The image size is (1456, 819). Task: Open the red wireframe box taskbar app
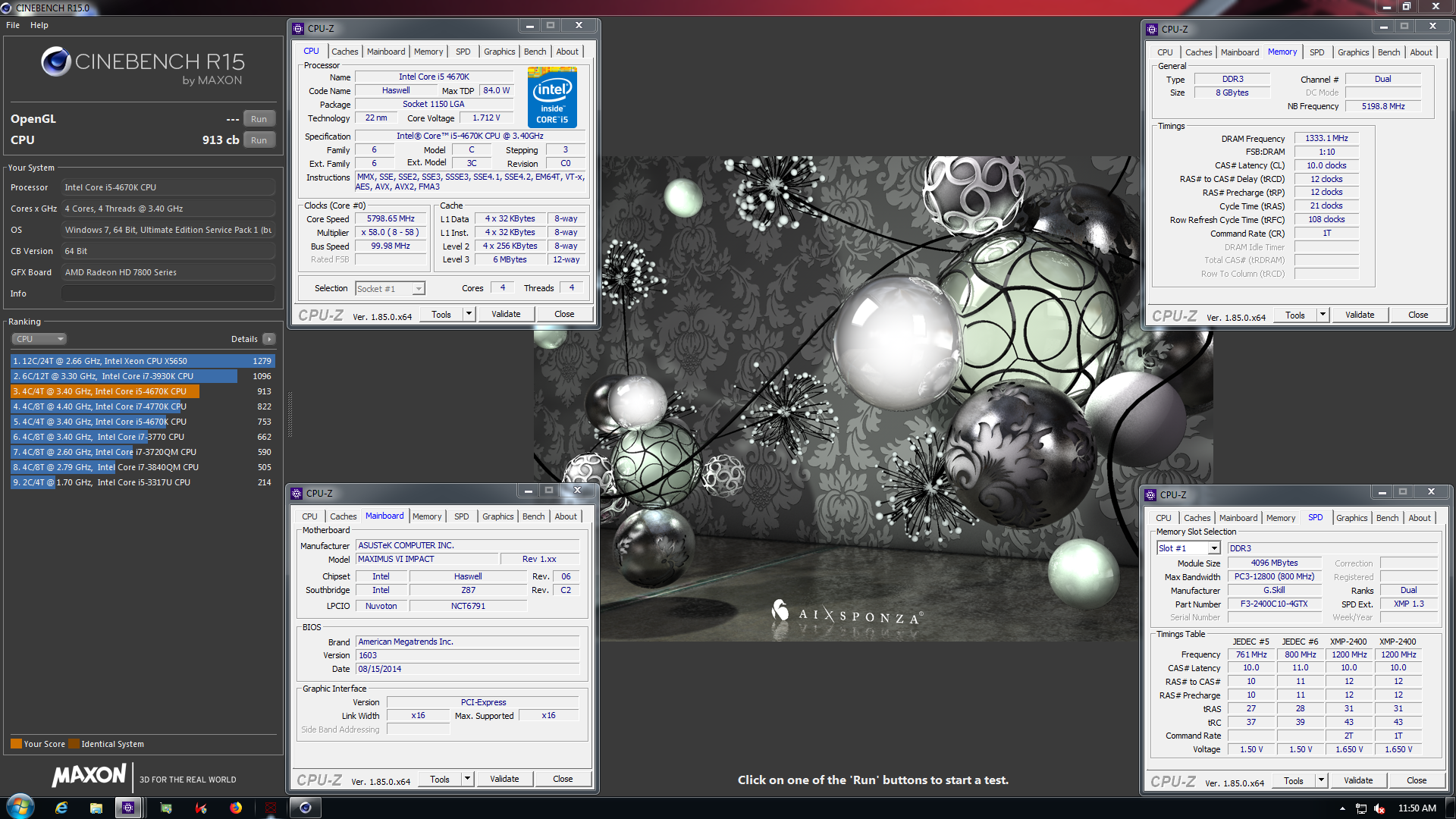(x=271, y=808)
